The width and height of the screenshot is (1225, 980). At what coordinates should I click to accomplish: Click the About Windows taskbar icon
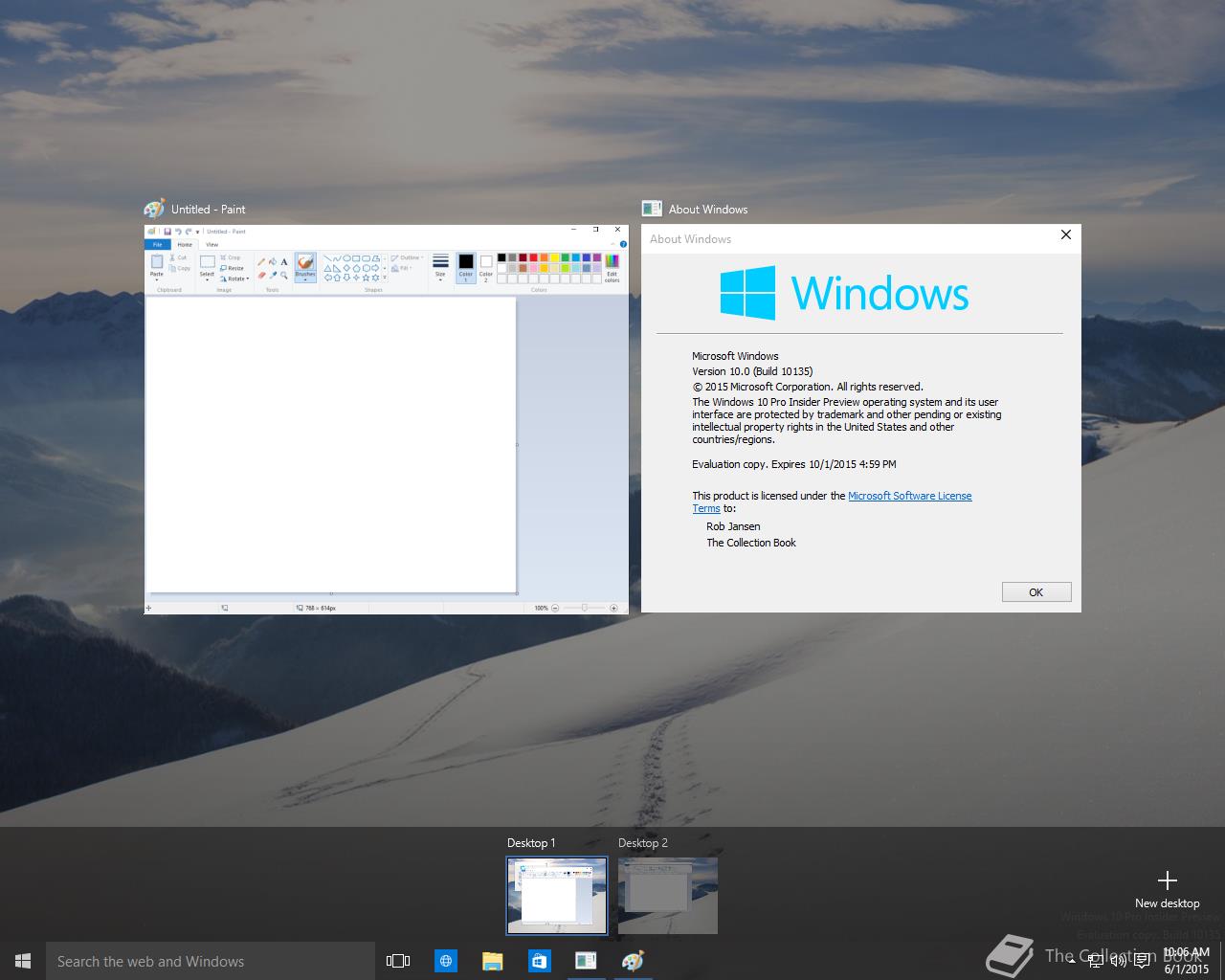(586, 961)
